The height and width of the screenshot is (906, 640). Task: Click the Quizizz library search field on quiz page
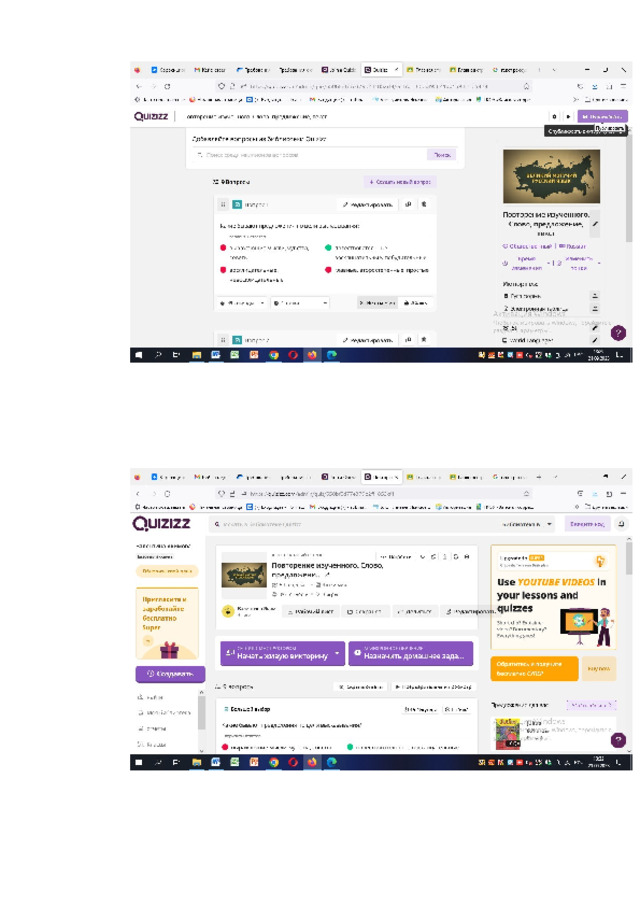tap(352, 524)
